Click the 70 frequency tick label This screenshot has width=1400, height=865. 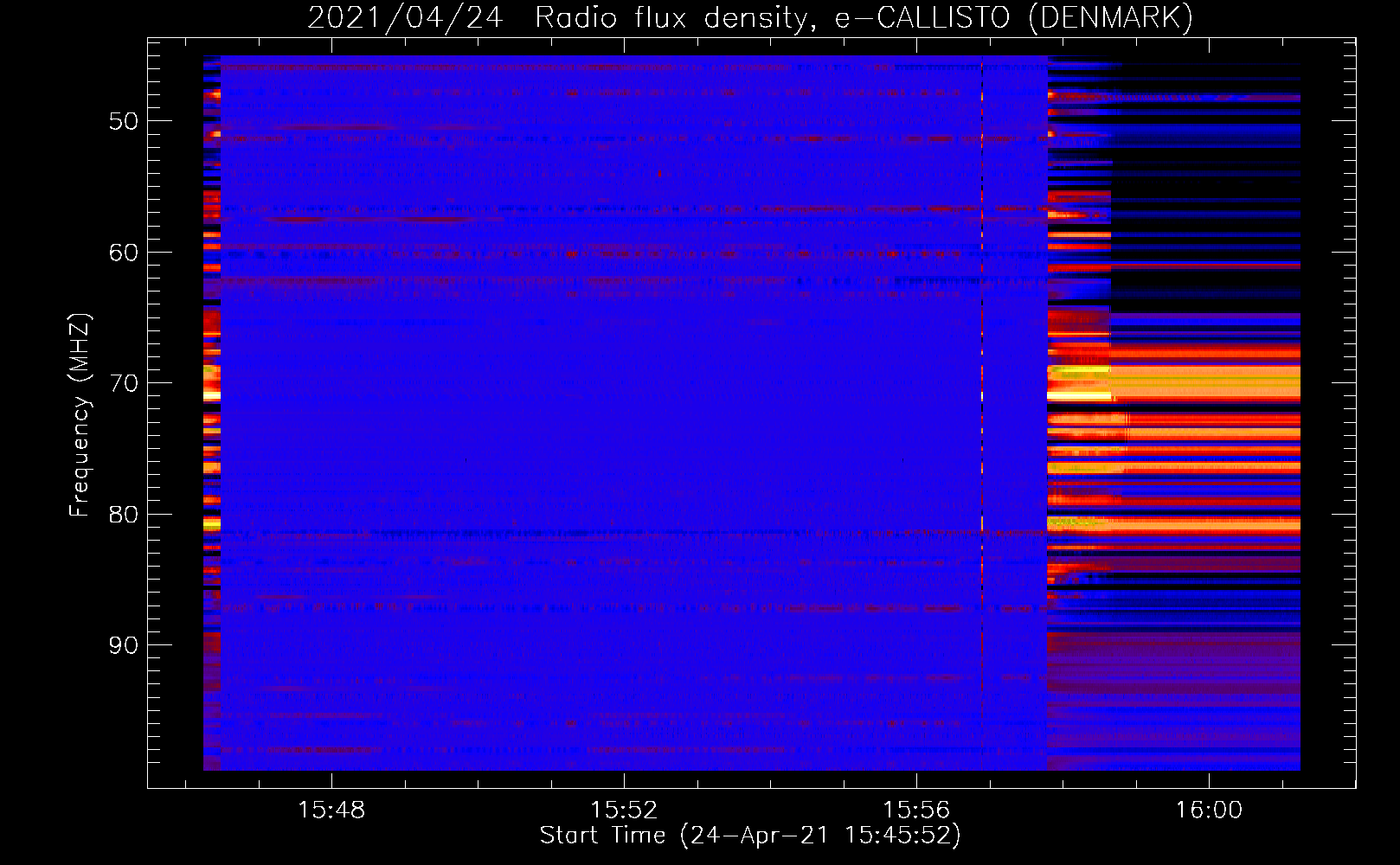point(124,383)
